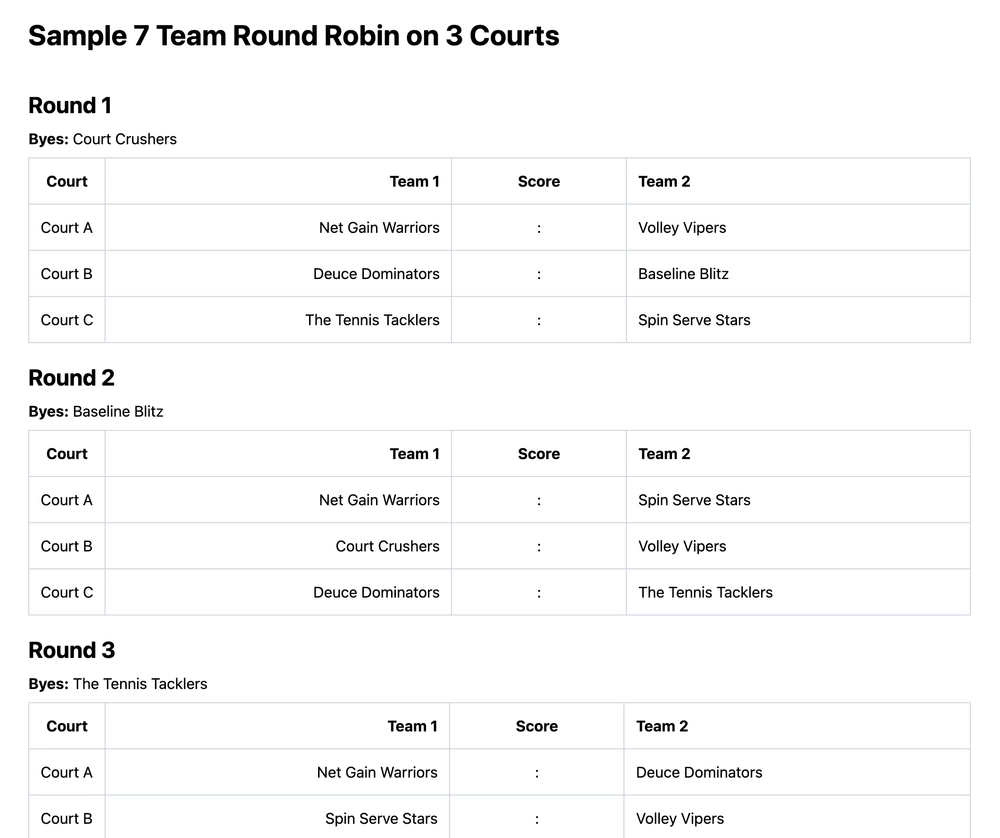Viewport: 1000px width, 838px height.
Task: Click the Team 1 column header in Round 1
Action: tap(414, 181)
